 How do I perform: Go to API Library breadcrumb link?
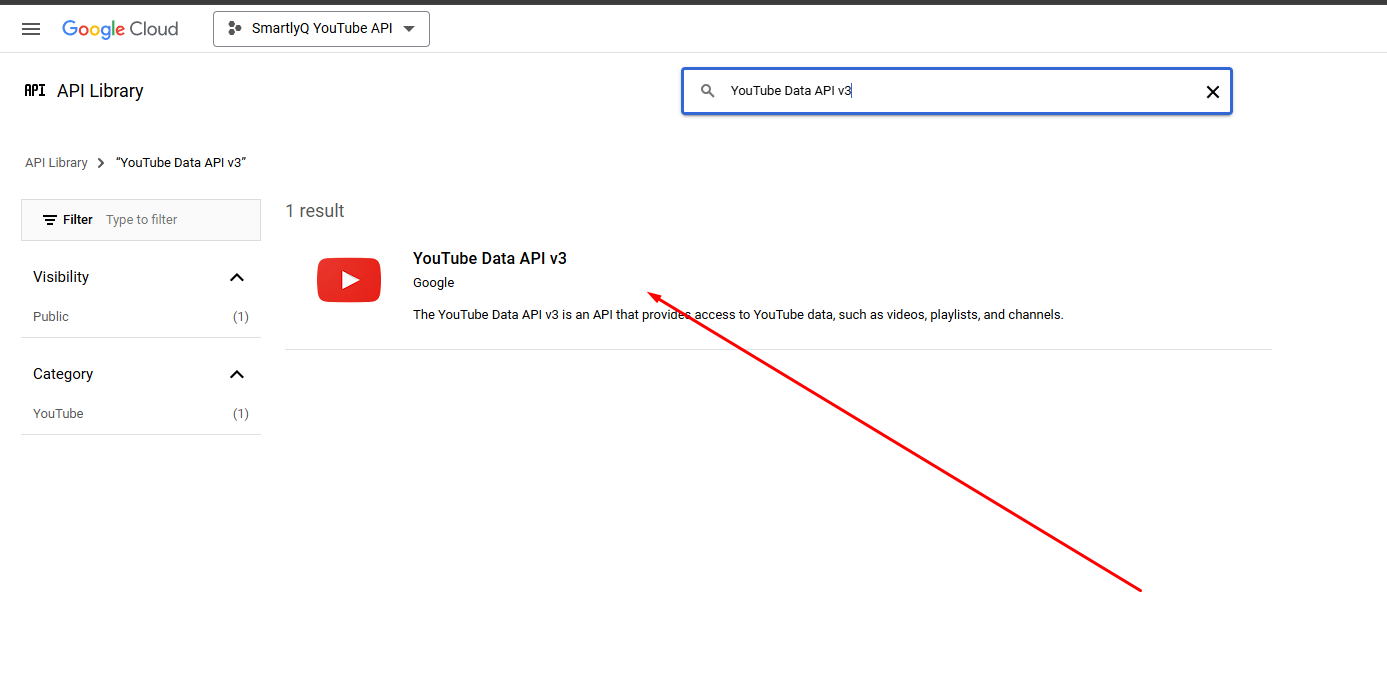tap(56, 162)
